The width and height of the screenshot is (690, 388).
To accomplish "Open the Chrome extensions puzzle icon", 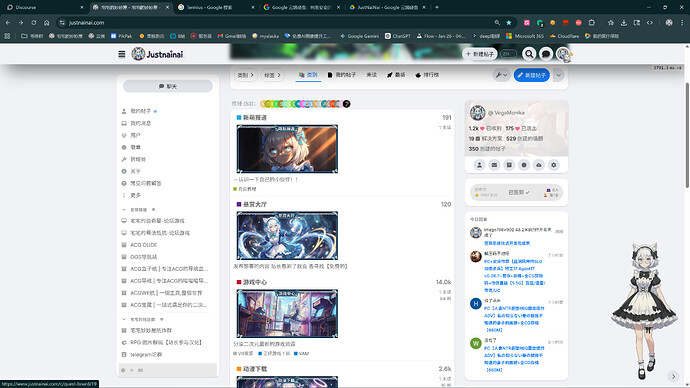I will click(592, 22).
